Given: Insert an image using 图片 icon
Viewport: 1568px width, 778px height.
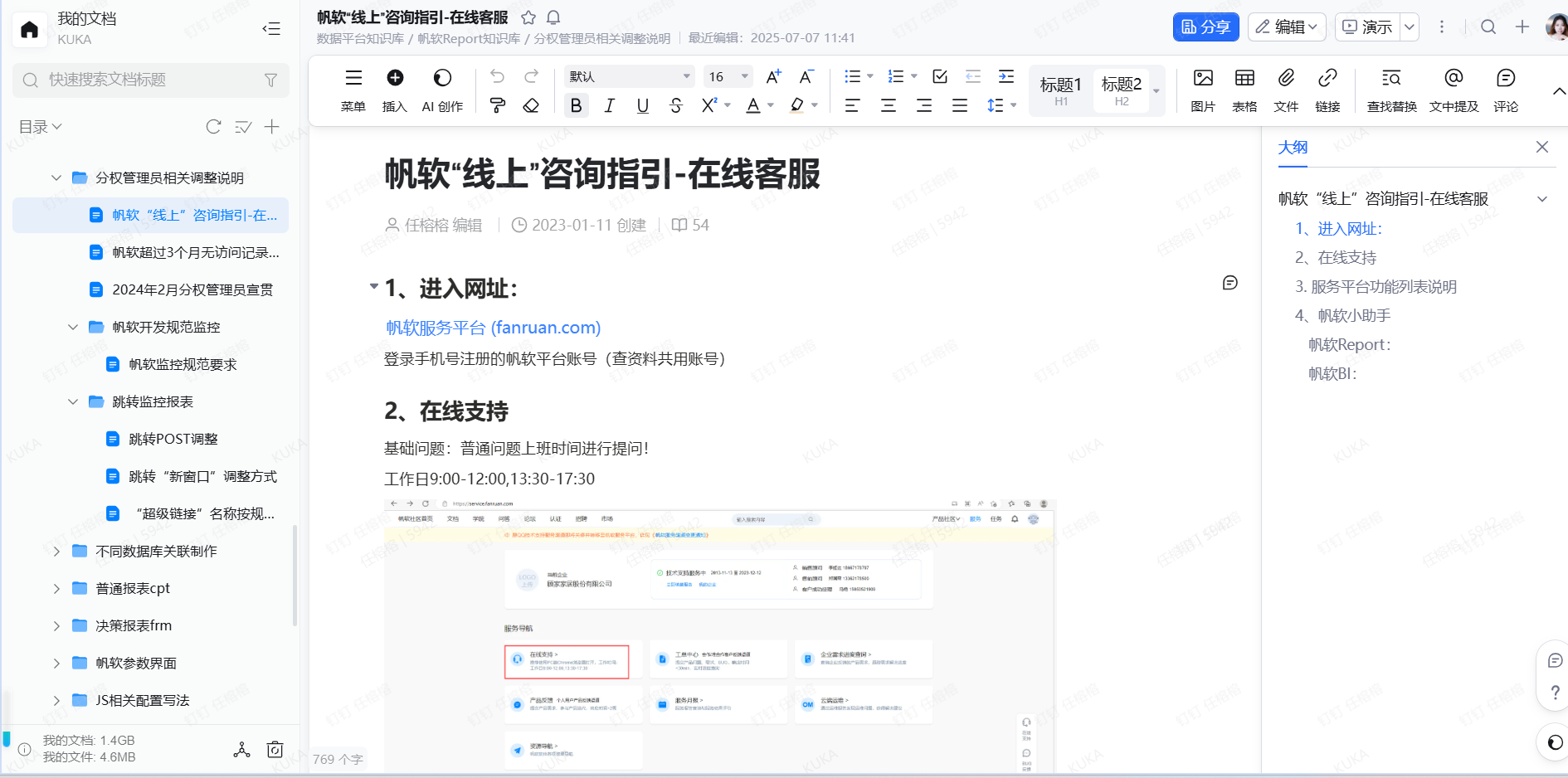Looking at the screenshot, I should pyautogui.click(x=1202, y=90).
